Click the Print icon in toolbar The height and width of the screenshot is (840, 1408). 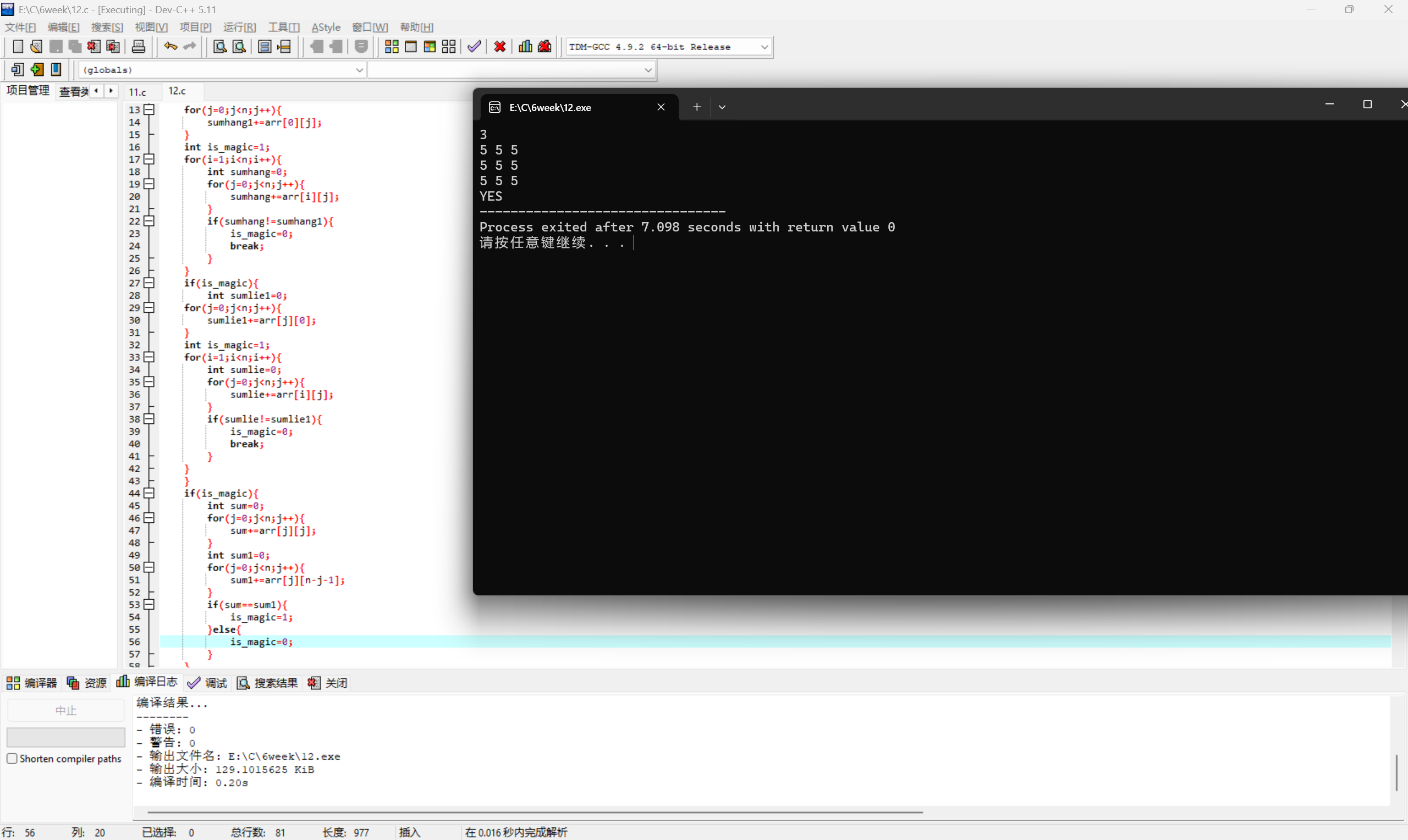coord(138,46)
